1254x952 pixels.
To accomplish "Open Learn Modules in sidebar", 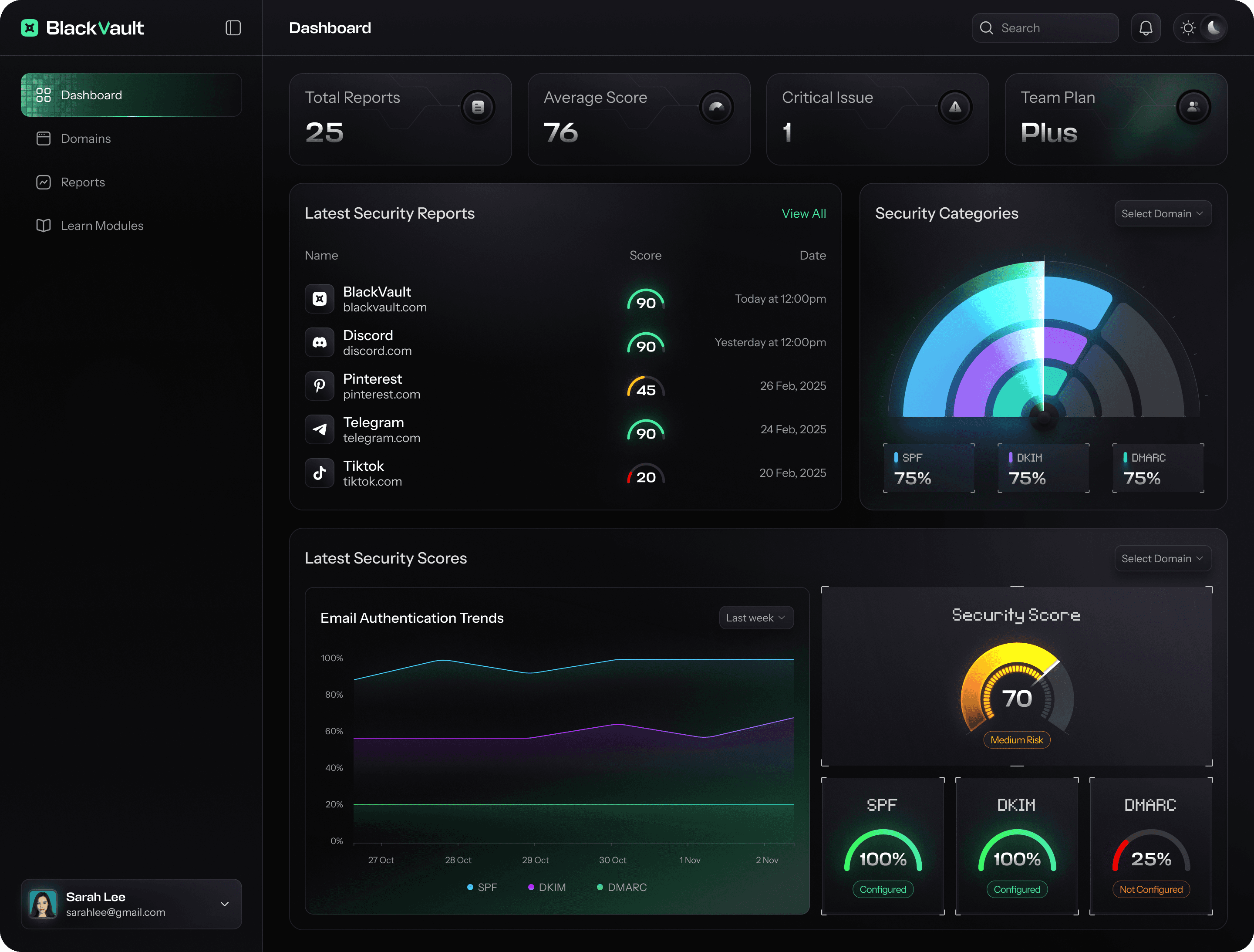I will click(x=131, y=226).
